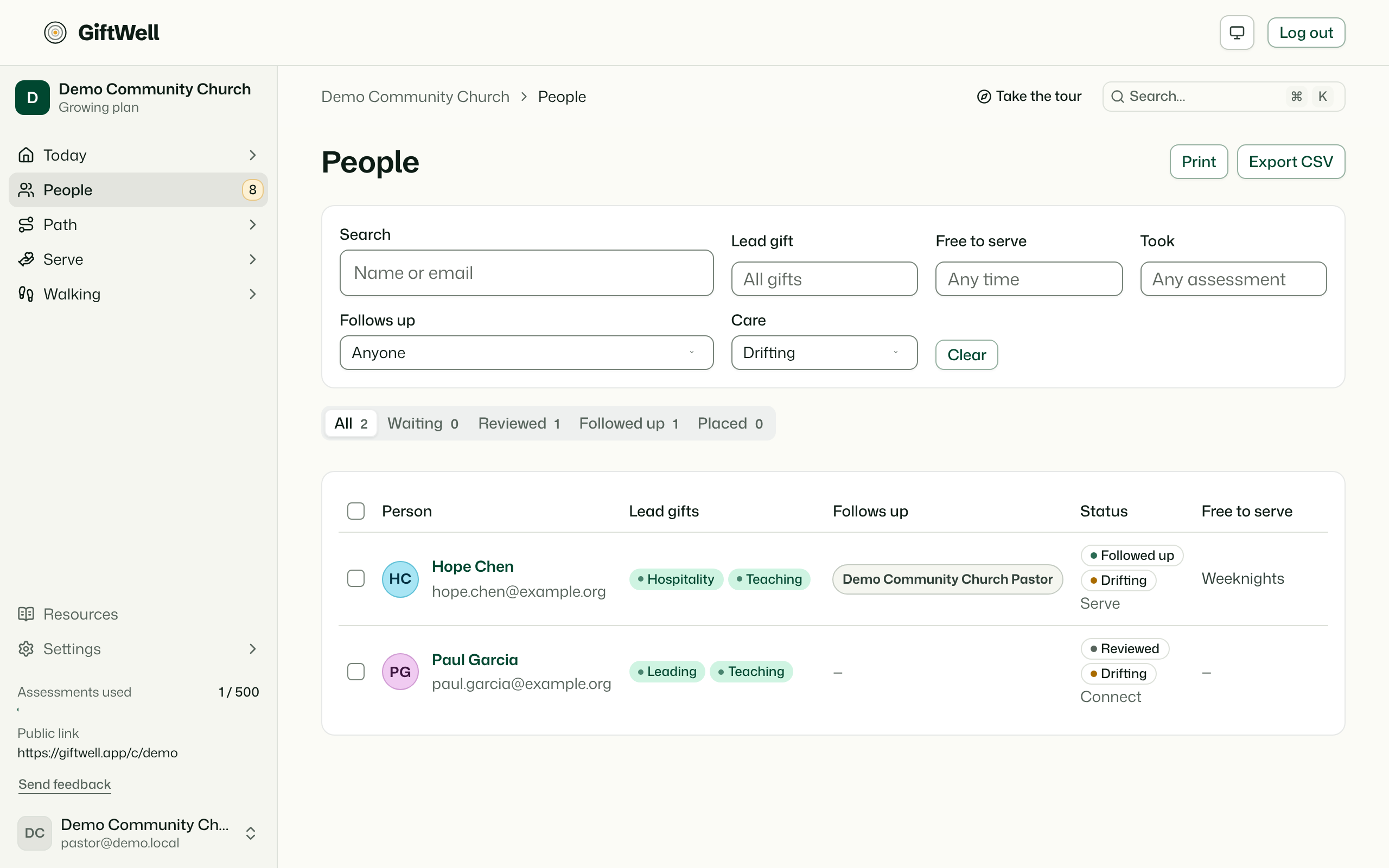
Task: Click the Log out button
Action: [1306, 33]
